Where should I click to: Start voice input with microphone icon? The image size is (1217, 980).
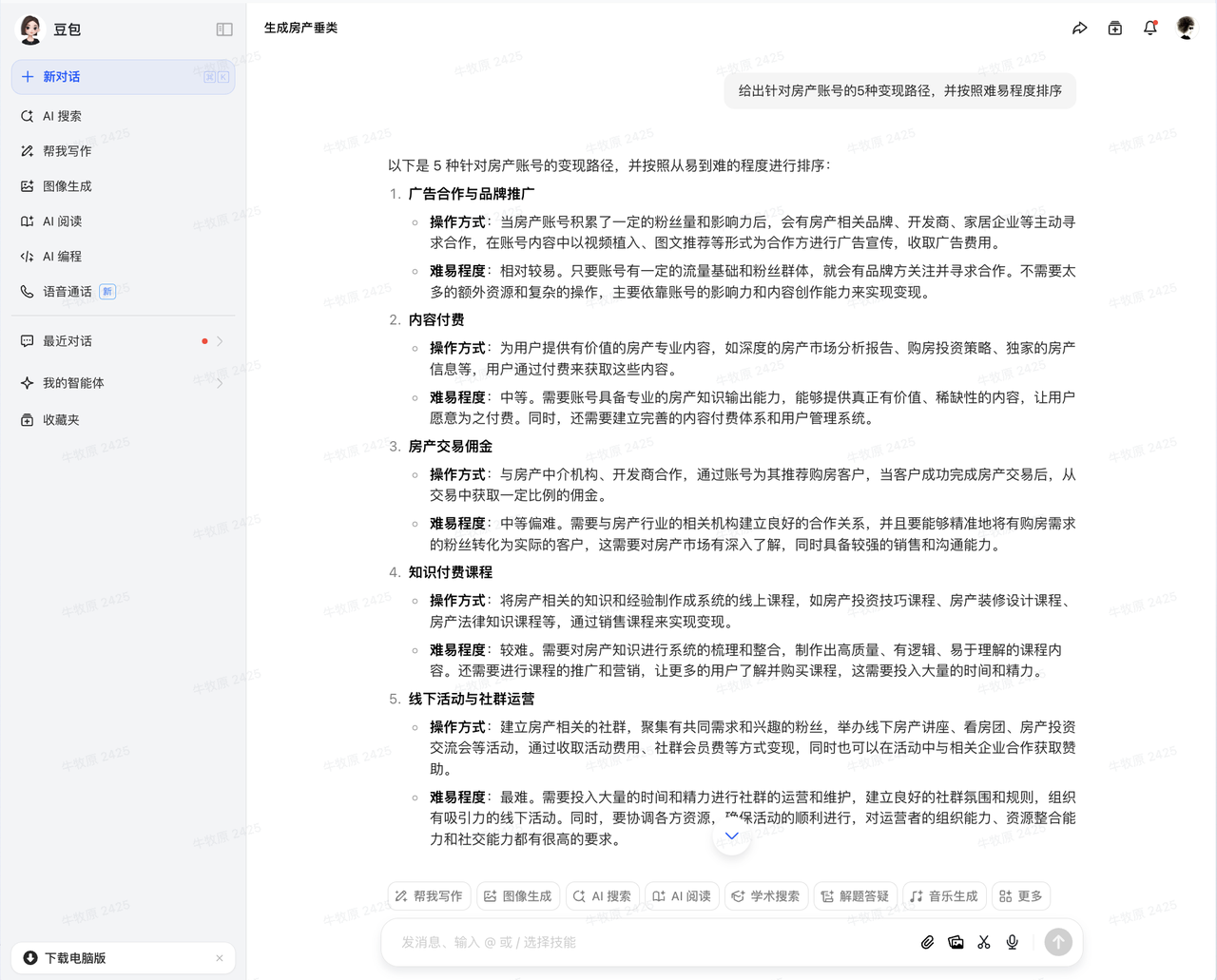1013,942
